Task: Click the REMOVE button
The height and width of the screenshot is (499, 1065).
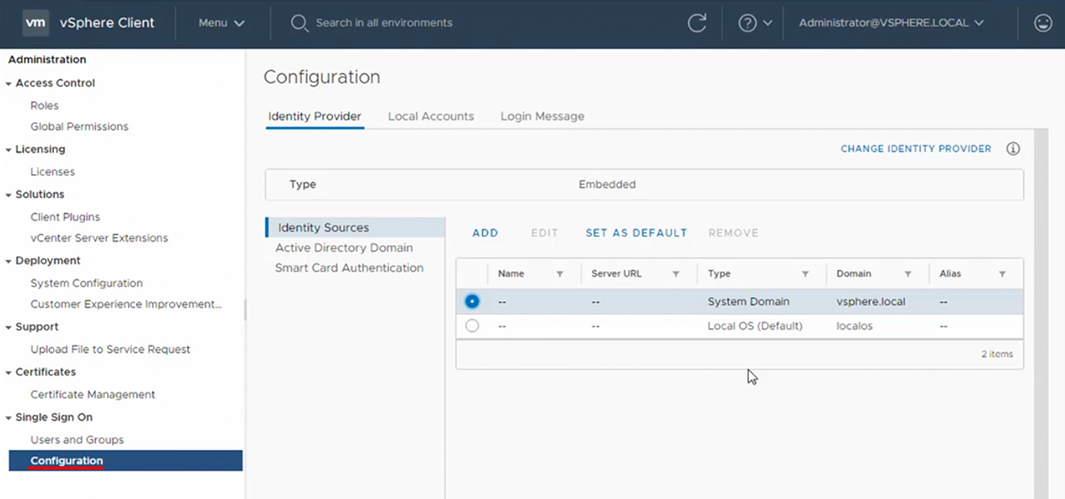Action: tap(734, 233)
